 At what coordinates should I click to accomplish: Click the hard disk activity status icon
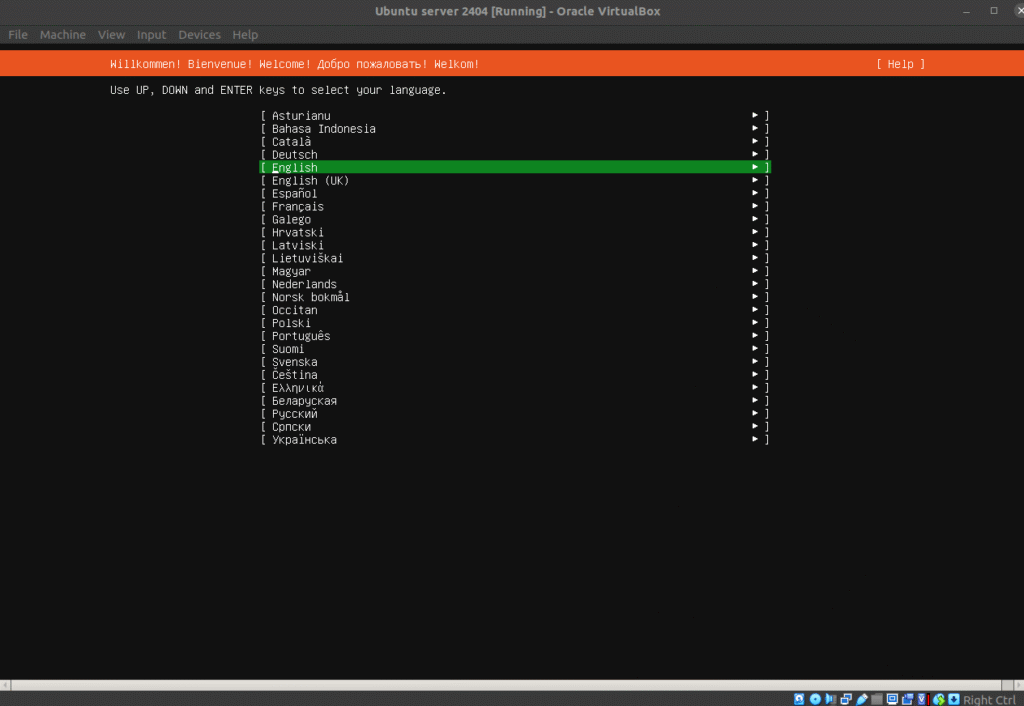(799, 699)
